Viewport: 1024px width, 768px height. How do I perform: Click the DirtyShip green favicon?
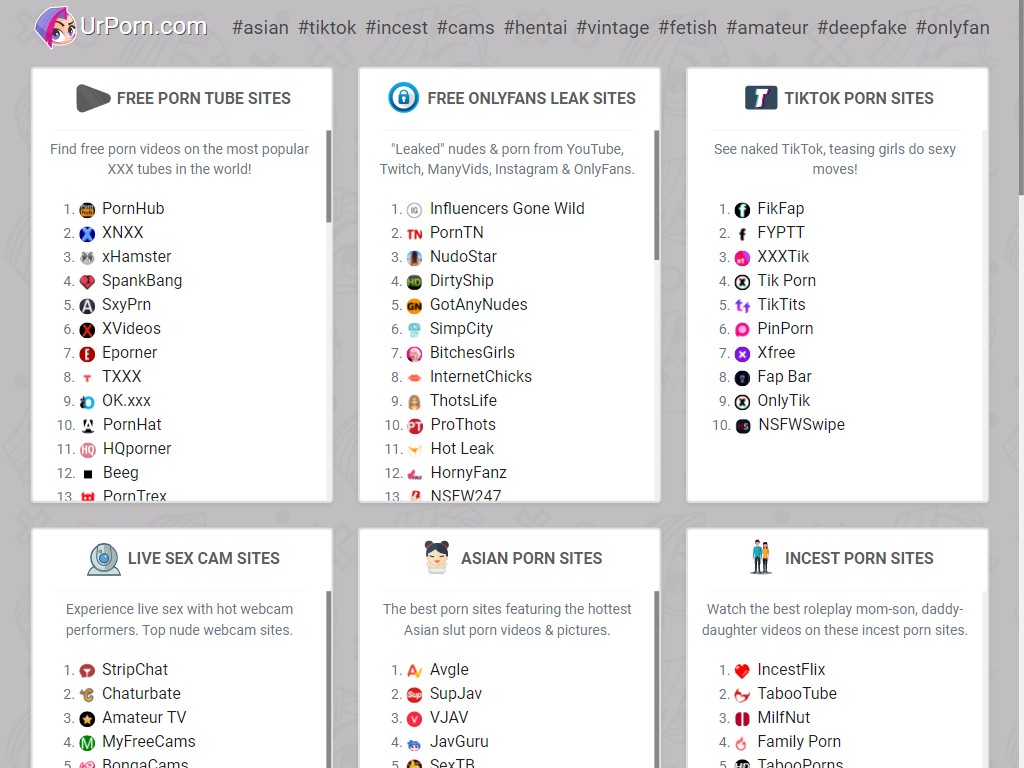[x=414, y=282]
